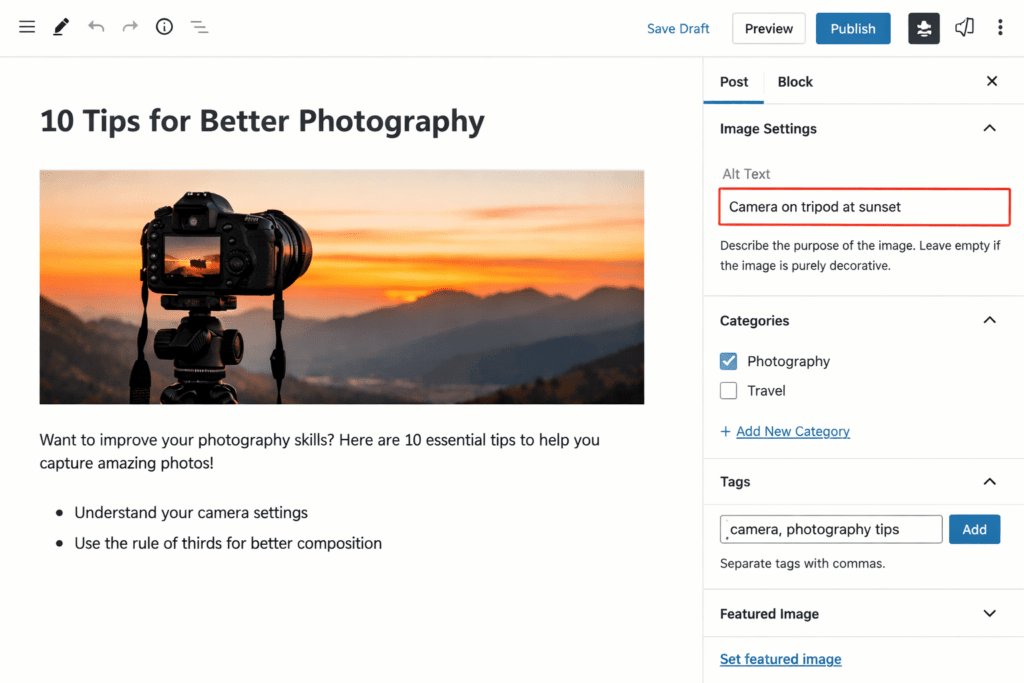Expand the Featured Image section
The width and height of the screenshot is (1024, 683).
(989, 614)
